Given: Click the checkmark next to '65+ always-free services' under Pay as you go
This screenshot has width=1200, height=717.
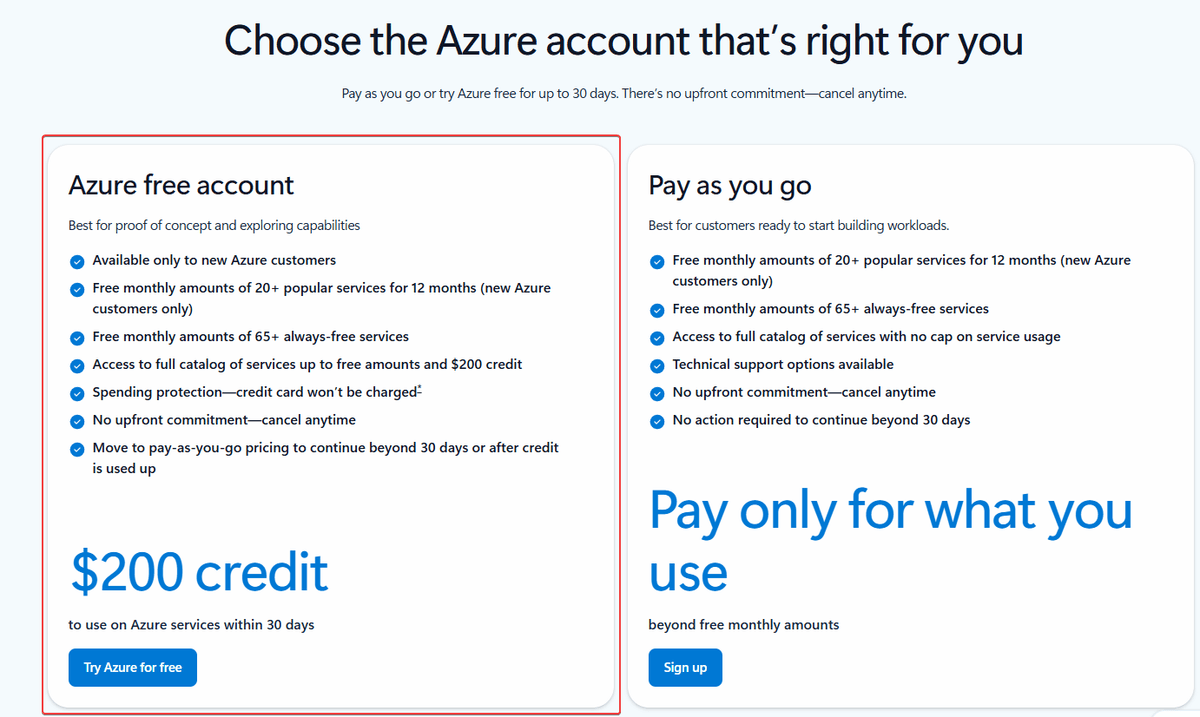Looking at the screenshot, I should (657, 310).
